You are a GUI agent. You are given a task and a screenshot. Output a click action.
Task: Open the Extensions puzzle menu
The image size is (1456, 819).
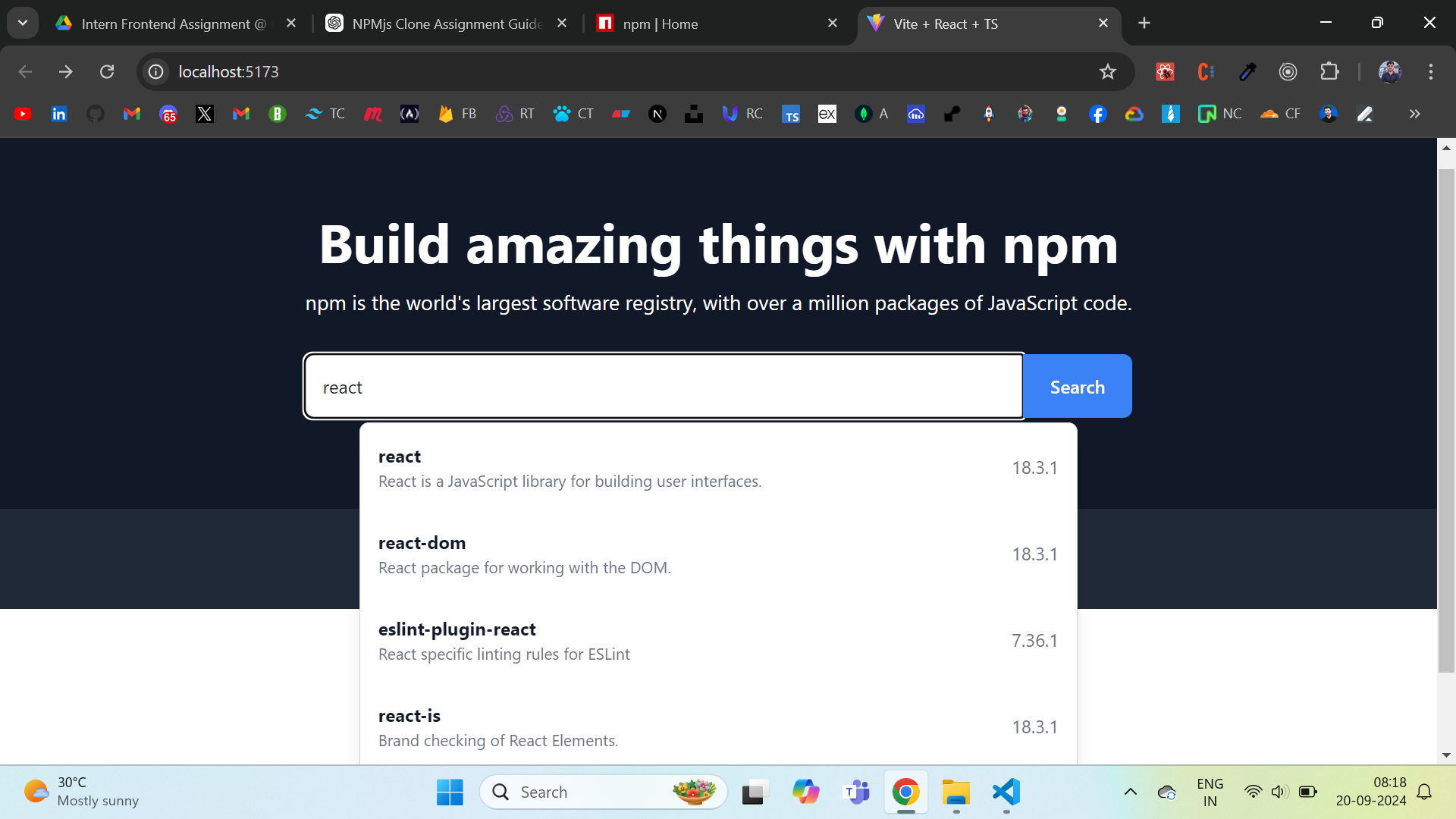coord(1329,71)
